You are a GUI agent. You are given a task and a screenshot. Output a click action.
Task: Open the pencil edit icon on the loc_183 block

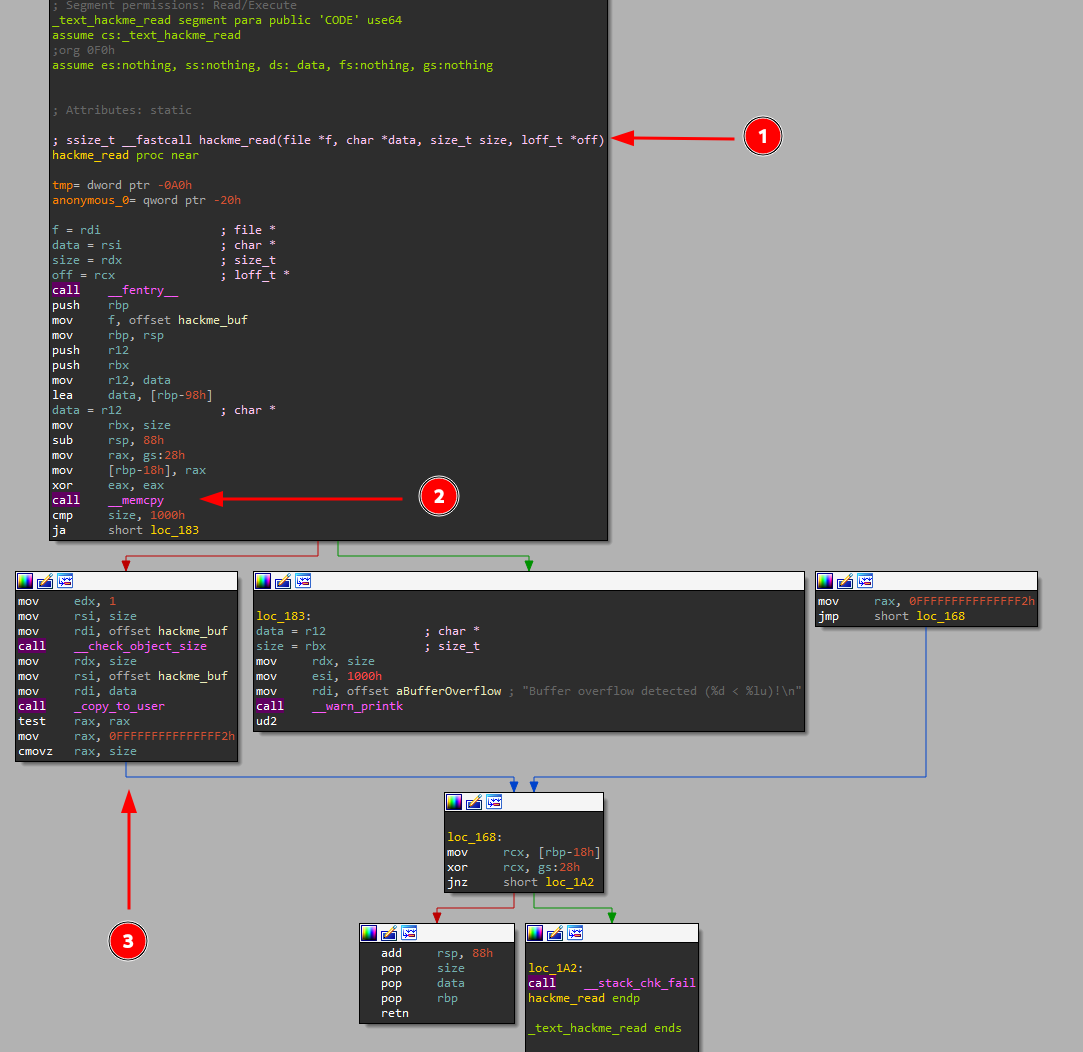284,580
